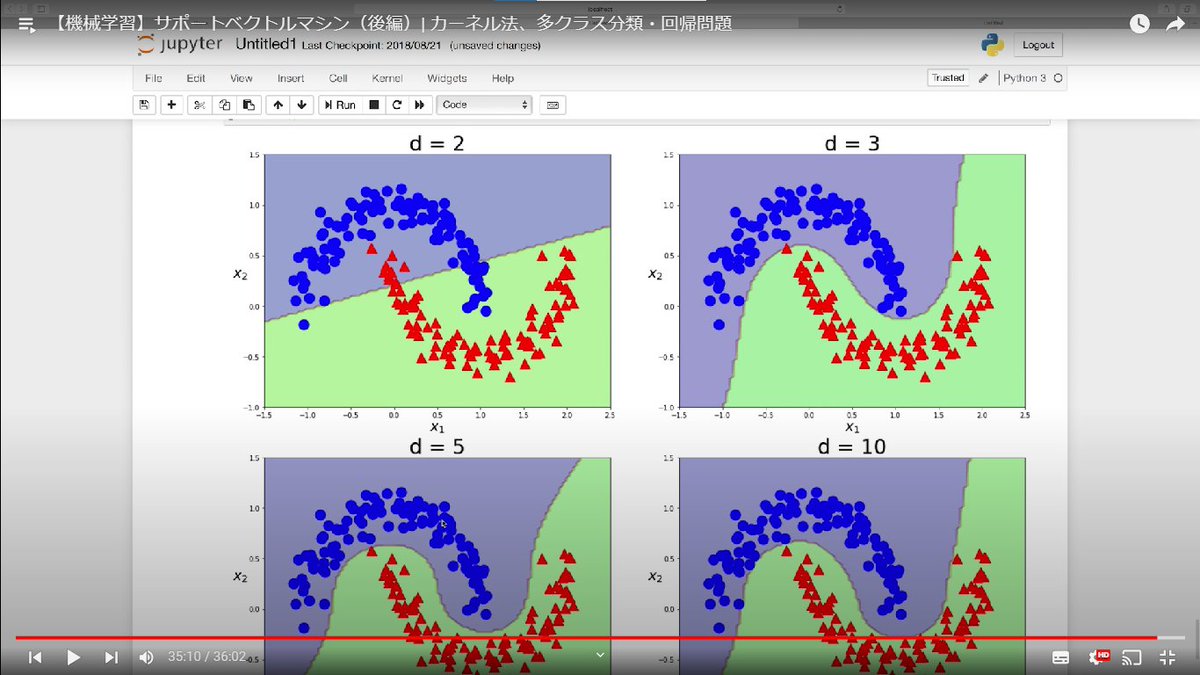Interrupt the kernel with stop icon
This screenshot has width=1200, height=675.
374,104
